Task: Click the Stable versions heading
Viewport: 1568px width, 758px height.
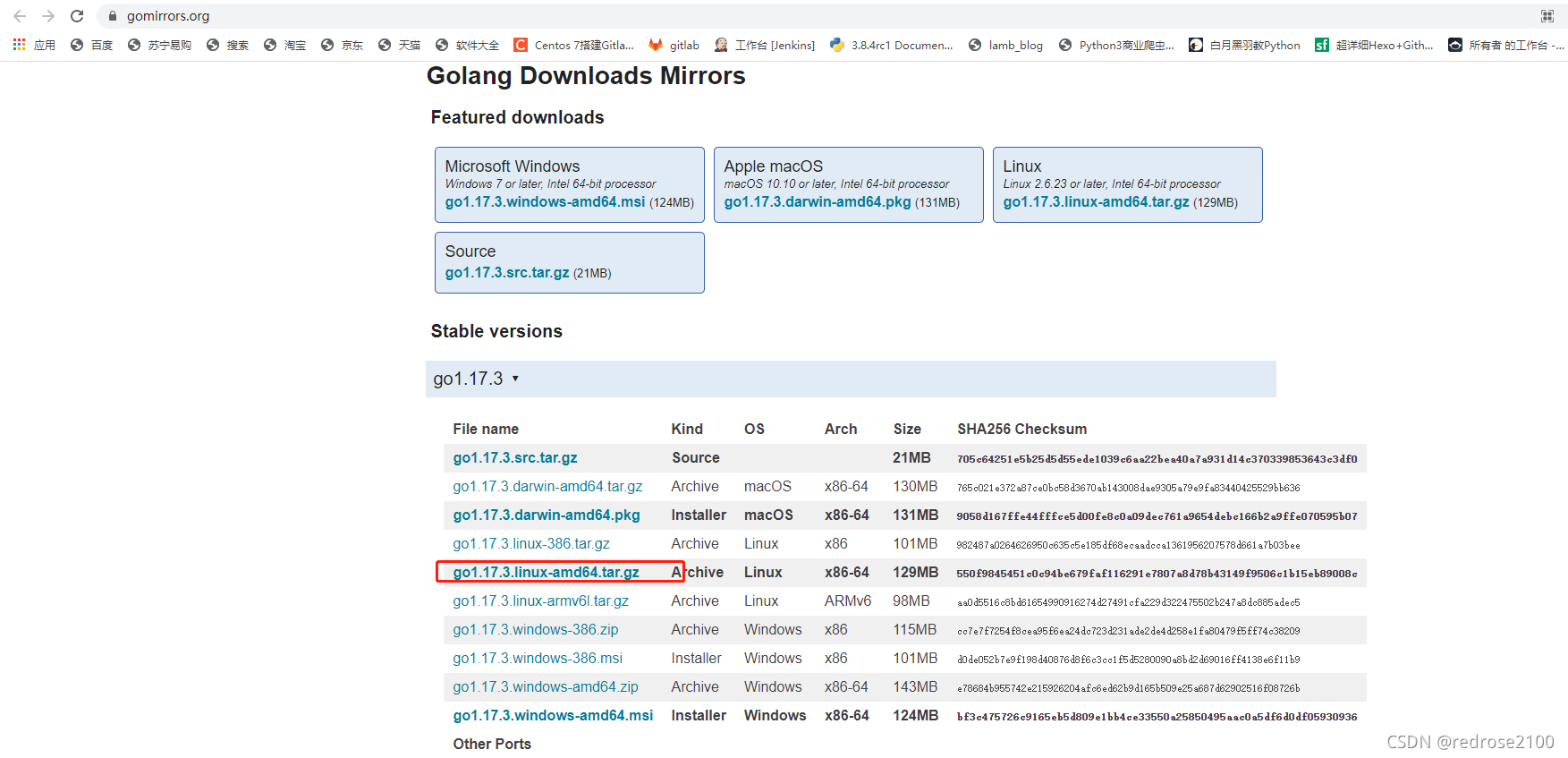Action: point(496,331)
